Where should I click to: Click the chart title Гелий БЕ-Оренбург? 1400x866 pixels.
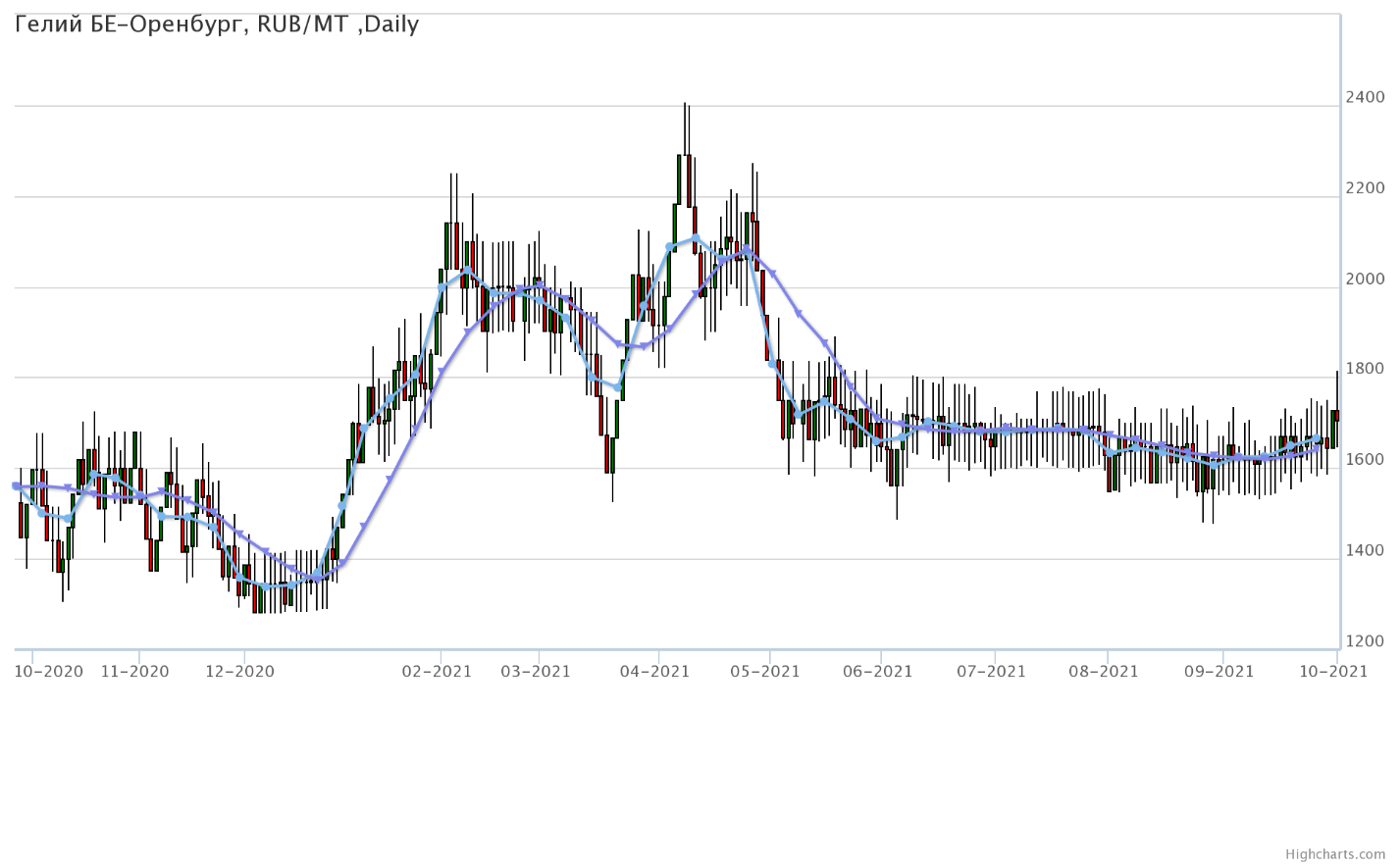[x=217, y=25]
